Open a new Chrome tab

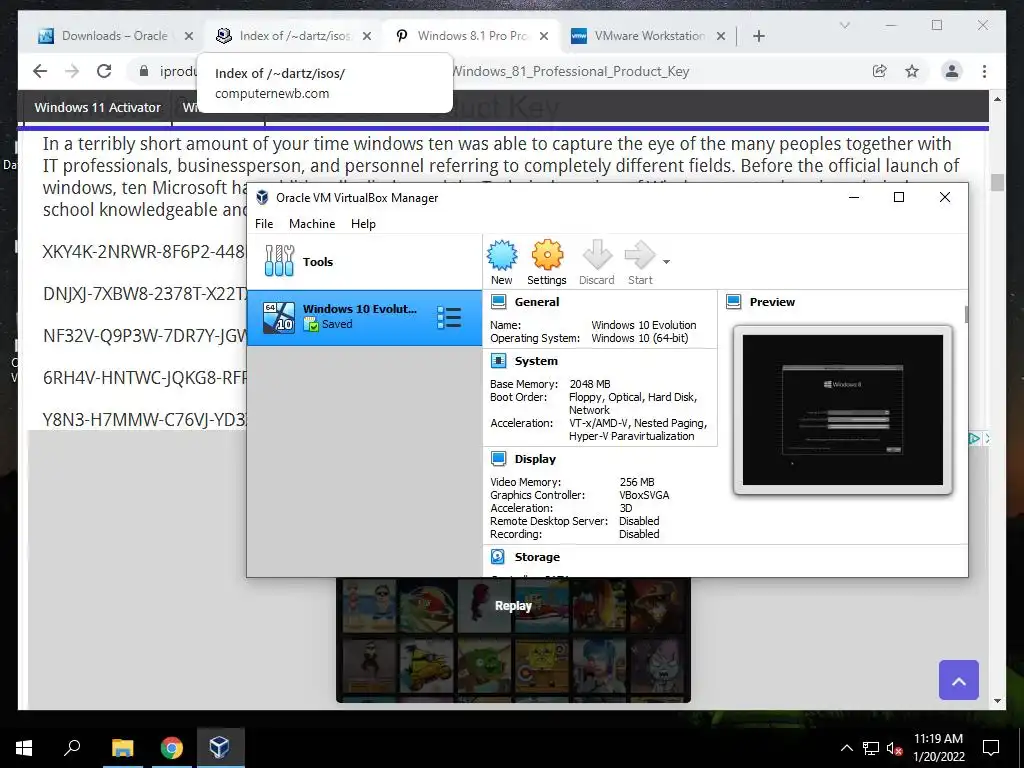click(x=758, y=36)
